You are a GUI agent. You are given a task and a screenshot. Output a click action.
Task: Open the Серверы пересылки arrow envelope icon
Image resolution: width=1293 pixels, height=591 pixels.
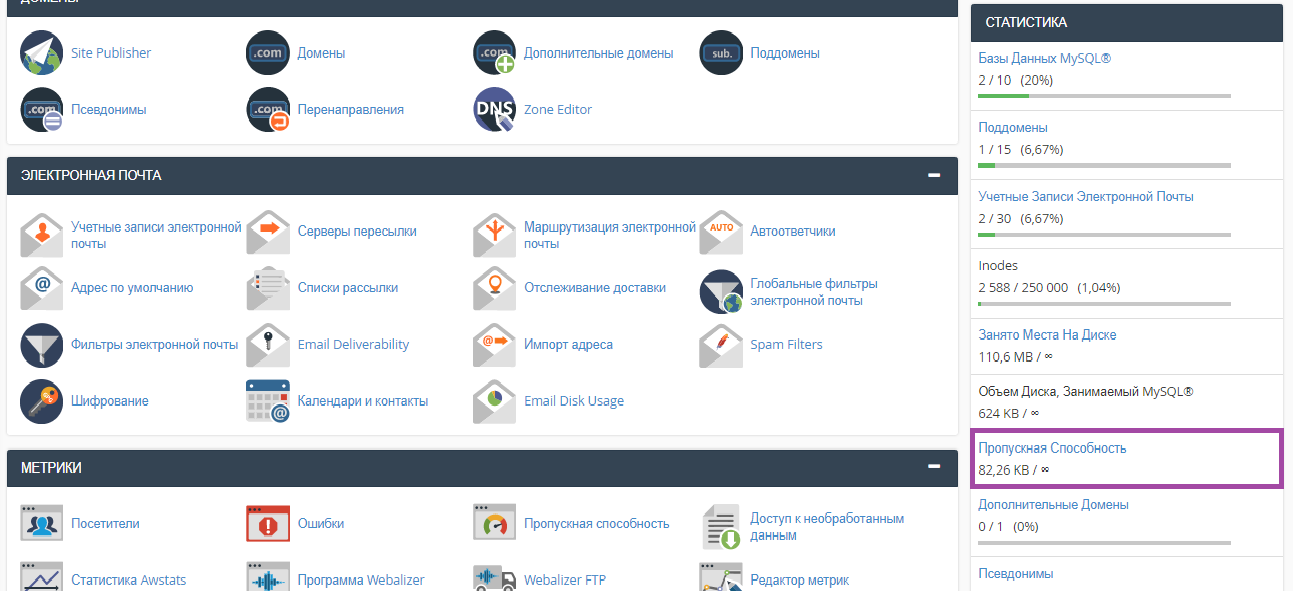(268, 232)
